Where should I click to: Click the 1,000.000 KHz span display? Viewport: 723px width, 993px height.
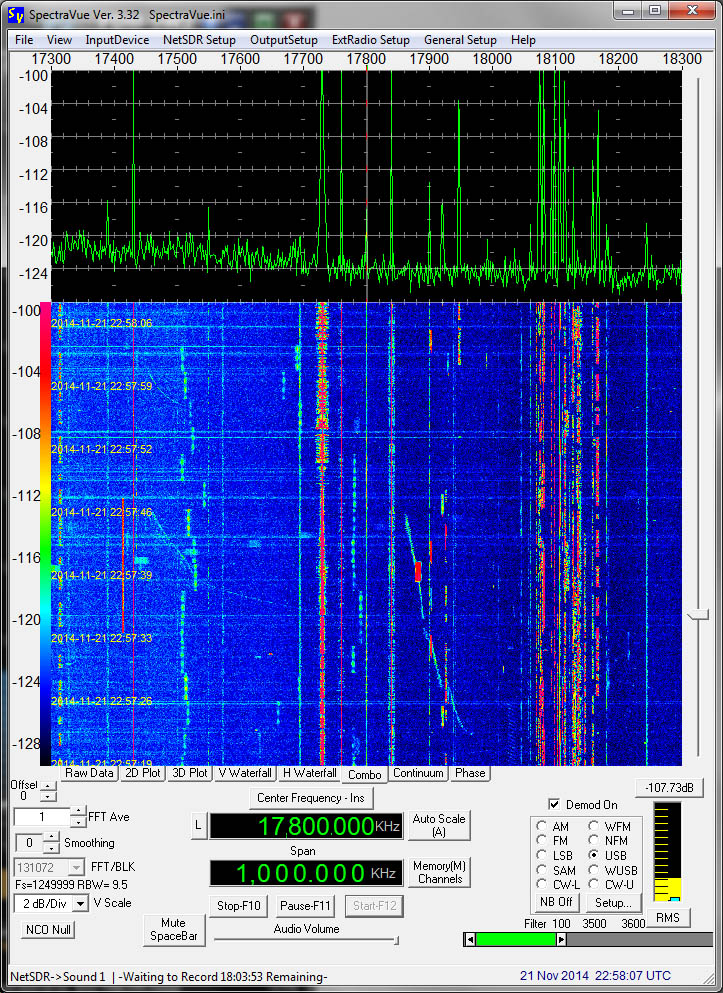pyautogui.click(x=306, y=873)
